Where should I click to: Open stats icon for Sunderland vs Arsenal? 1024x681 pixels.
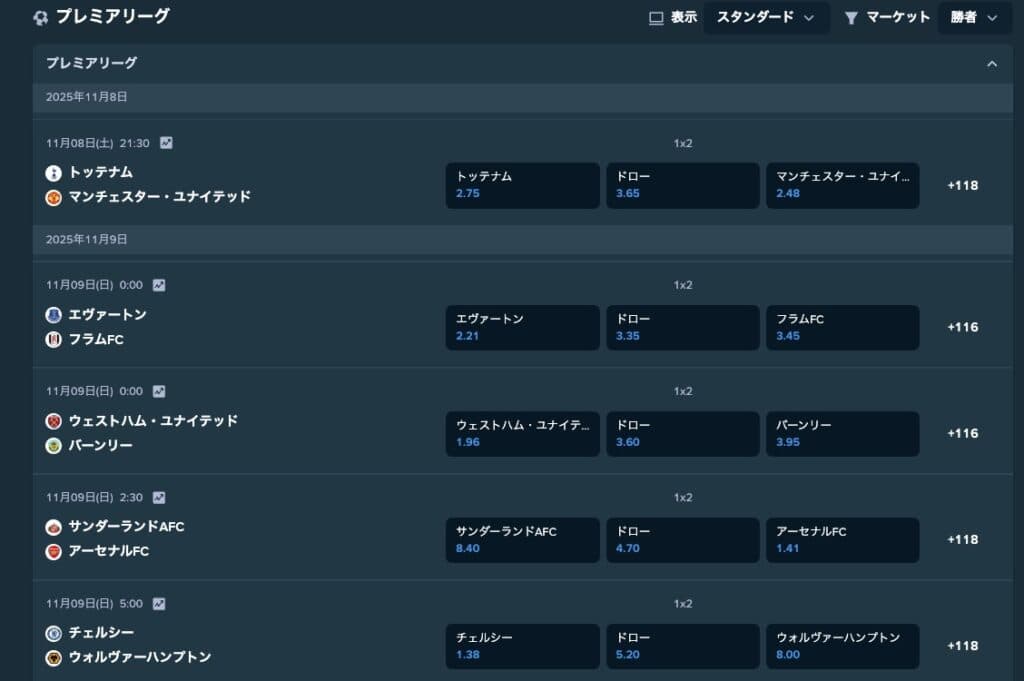(x=159, y=497)
